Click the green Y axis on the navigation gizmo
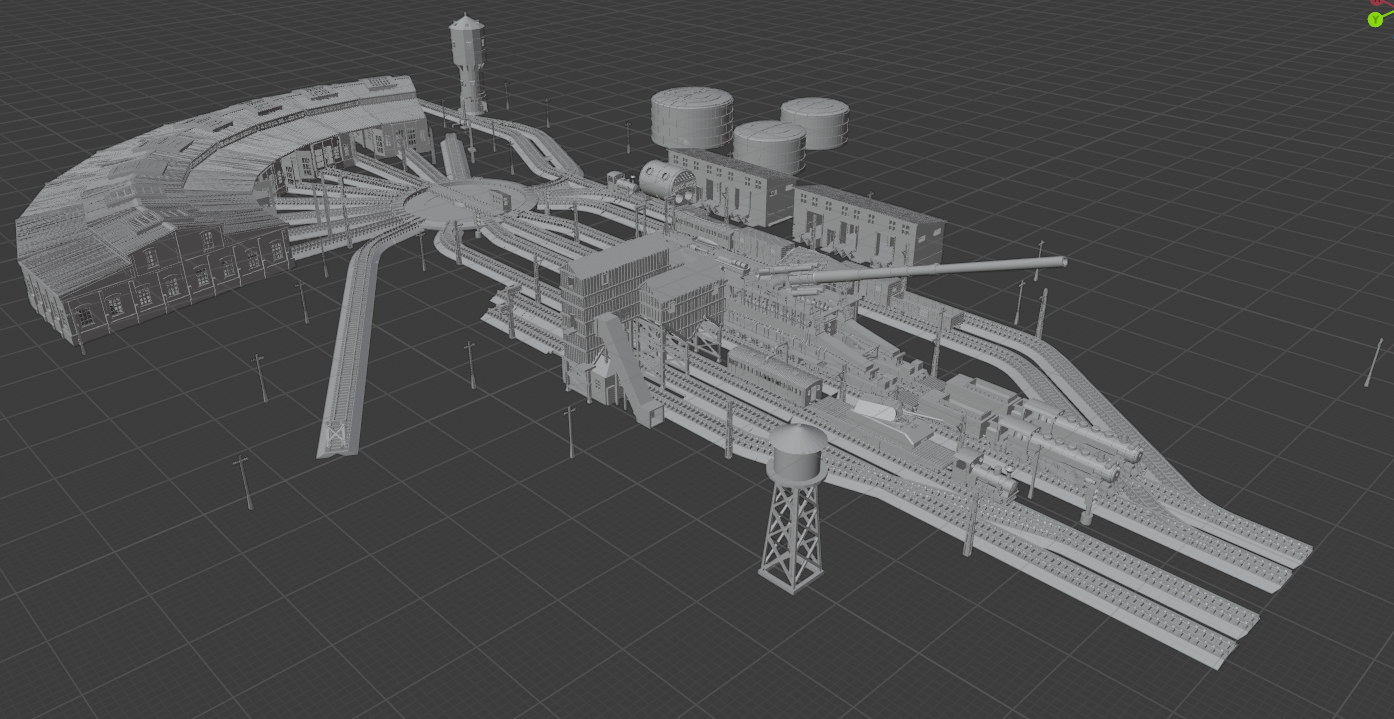The image size is (1394, 719). [x=1376, y=19]
